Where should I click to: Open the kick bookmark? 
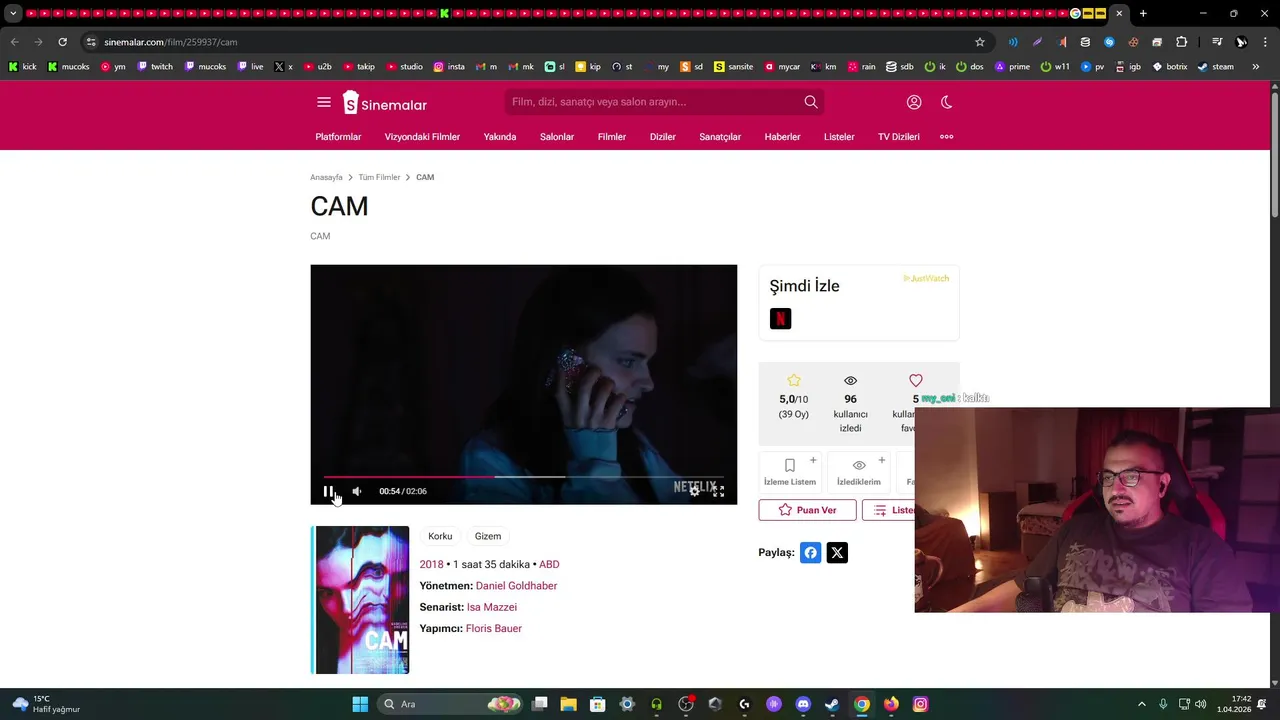click(x=22, y=67)
